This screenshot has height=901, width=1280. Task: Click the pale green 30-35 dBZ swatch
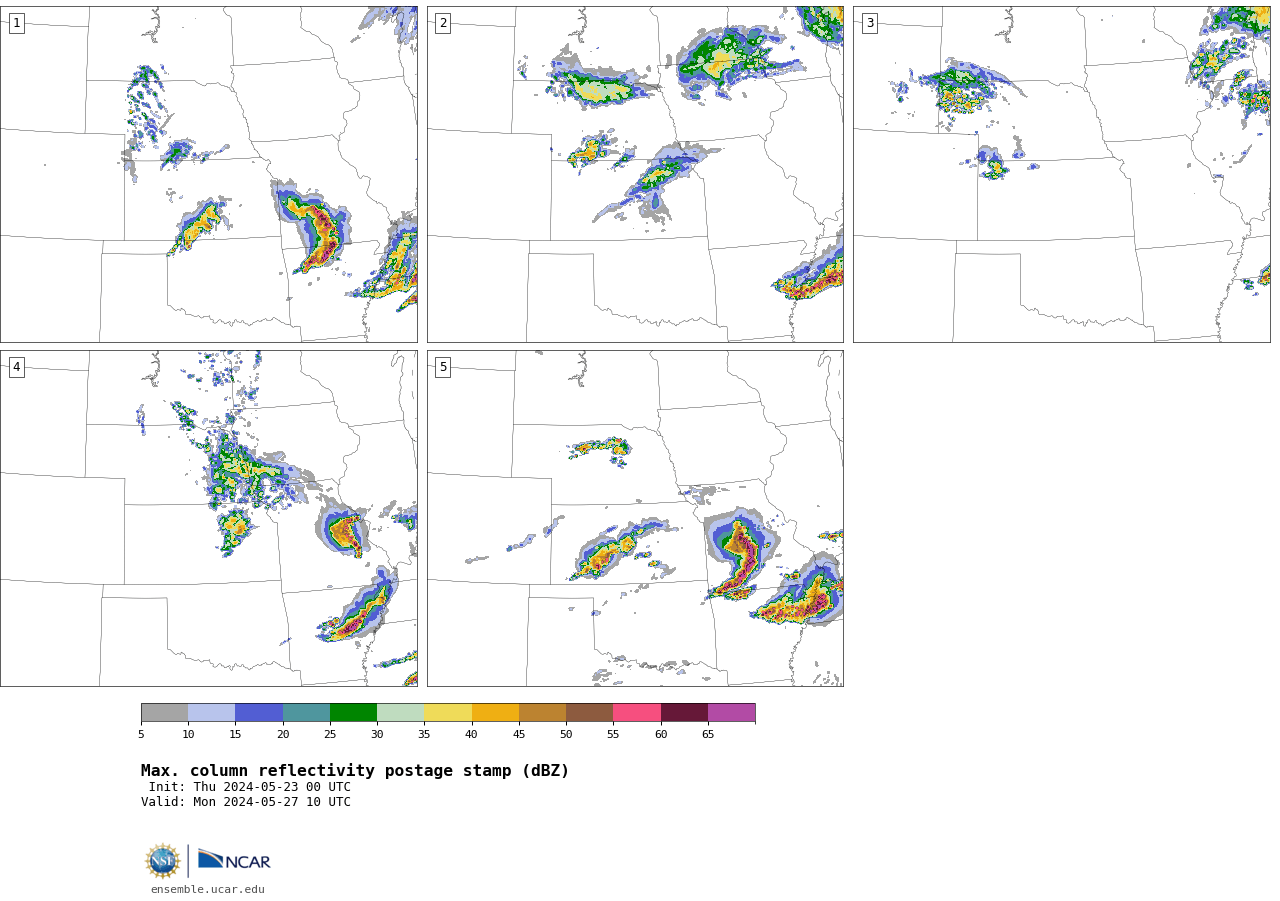401,713
